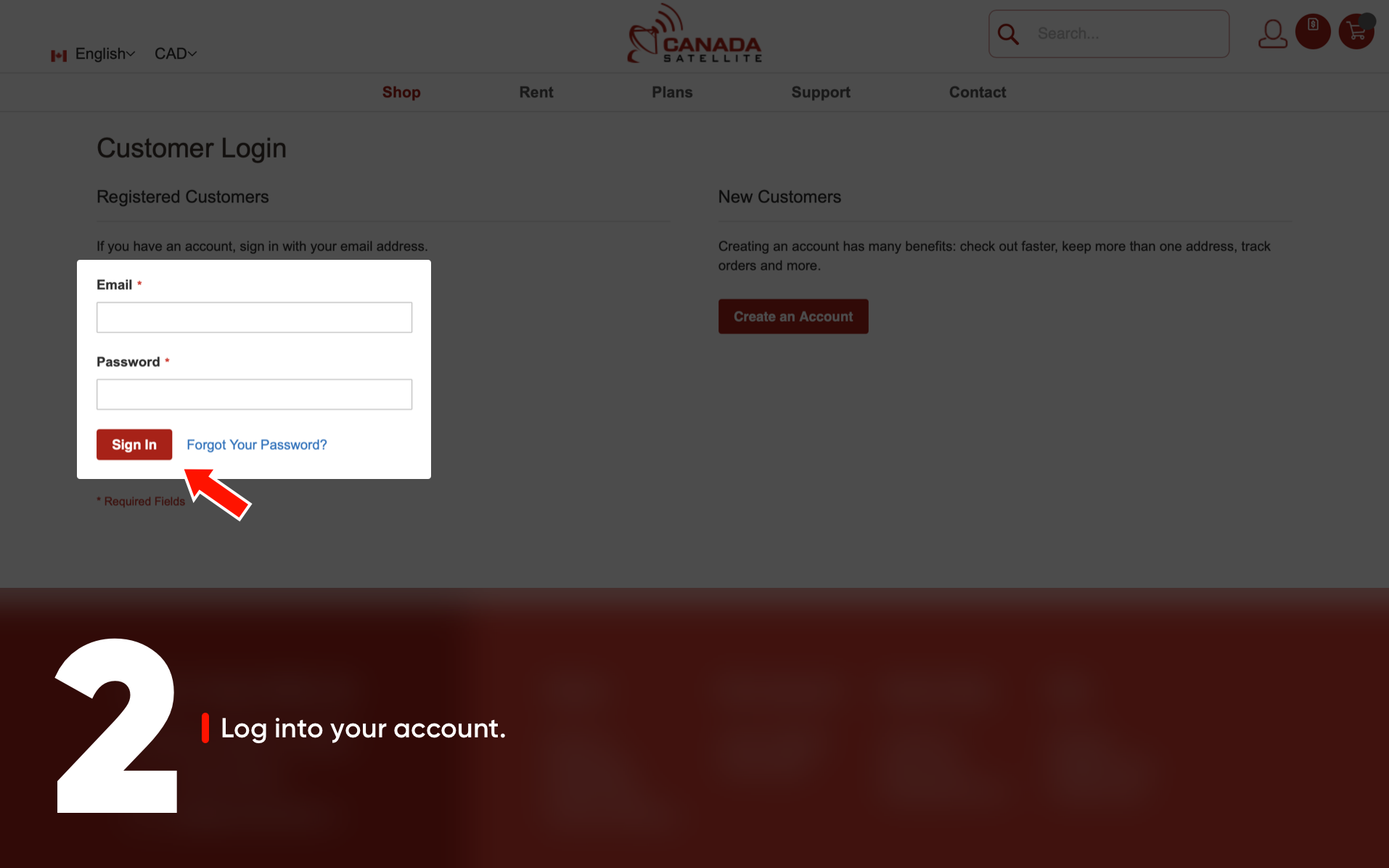Click the Sign In button
Image resolution: width=1389 pixels, height=868 pixels.
tap(134, 444)
